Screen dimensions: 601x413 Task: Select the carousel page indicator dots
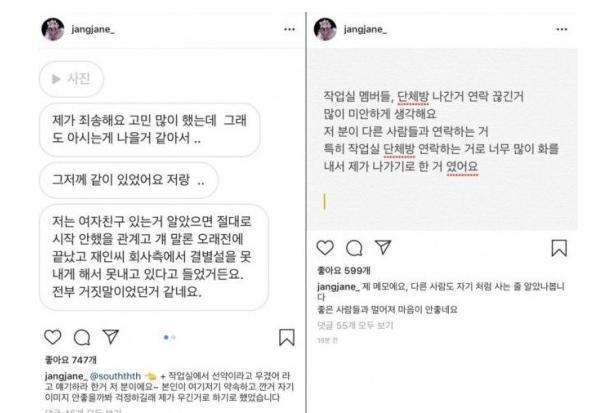pos(169,338)
